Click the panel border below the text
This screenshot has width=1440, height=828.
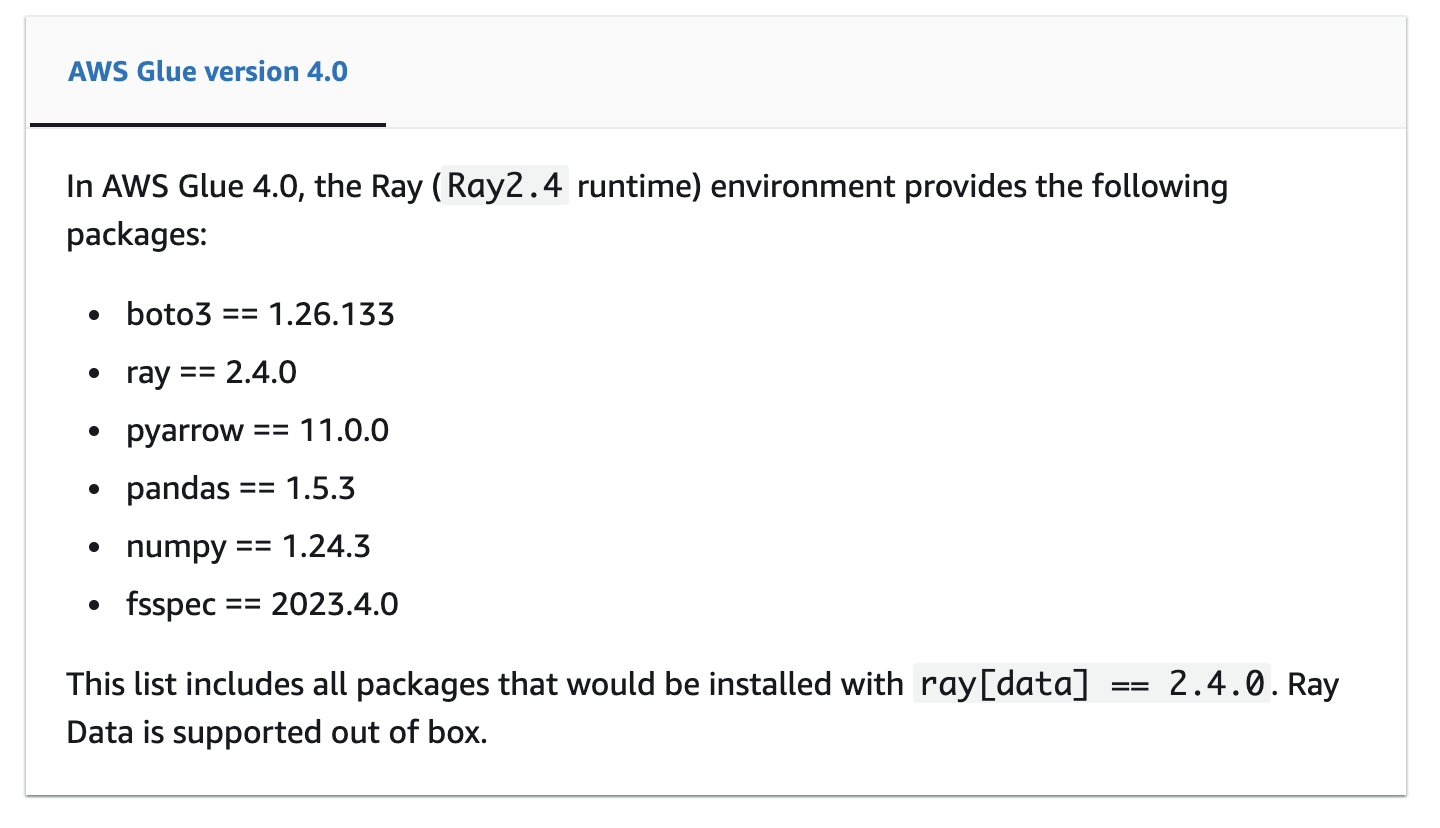pyautogui.click(x=720, y=796)
